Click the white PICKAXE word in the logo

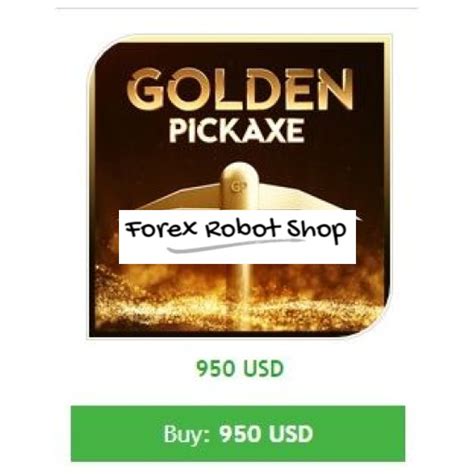click(x=237, y=131)
